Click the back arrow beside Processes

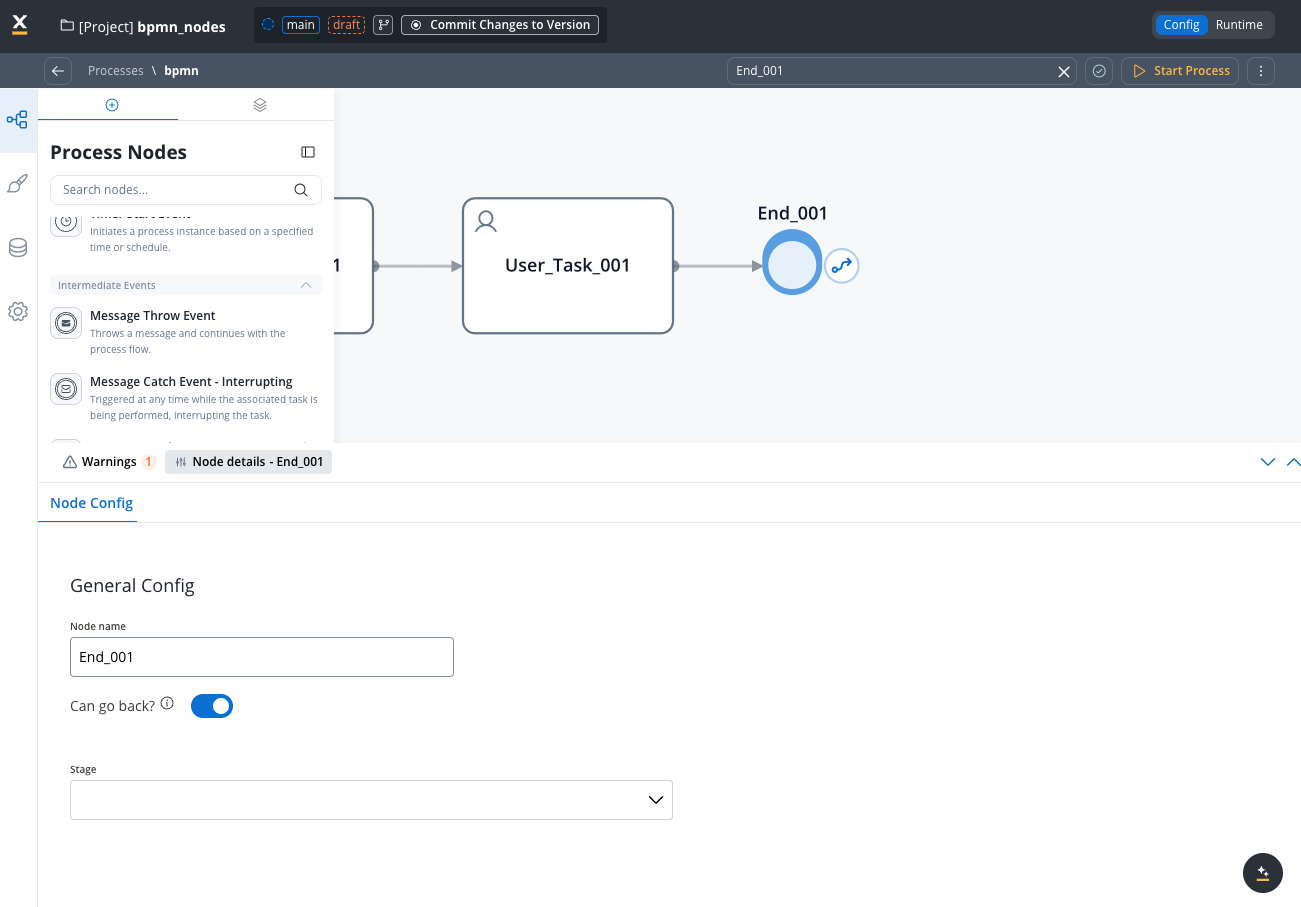(58, 71)
